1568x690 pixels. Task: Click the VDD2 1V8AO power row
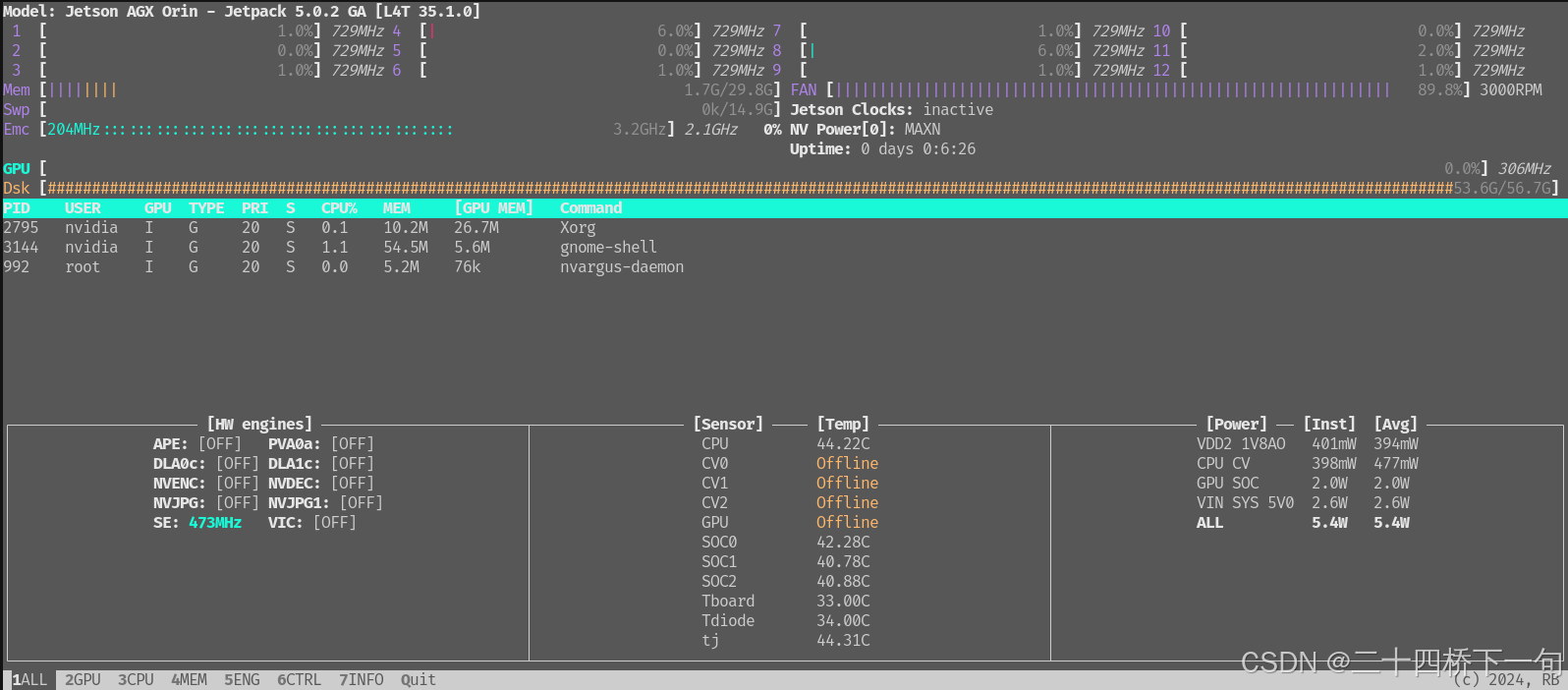(x=1308, y=444)
